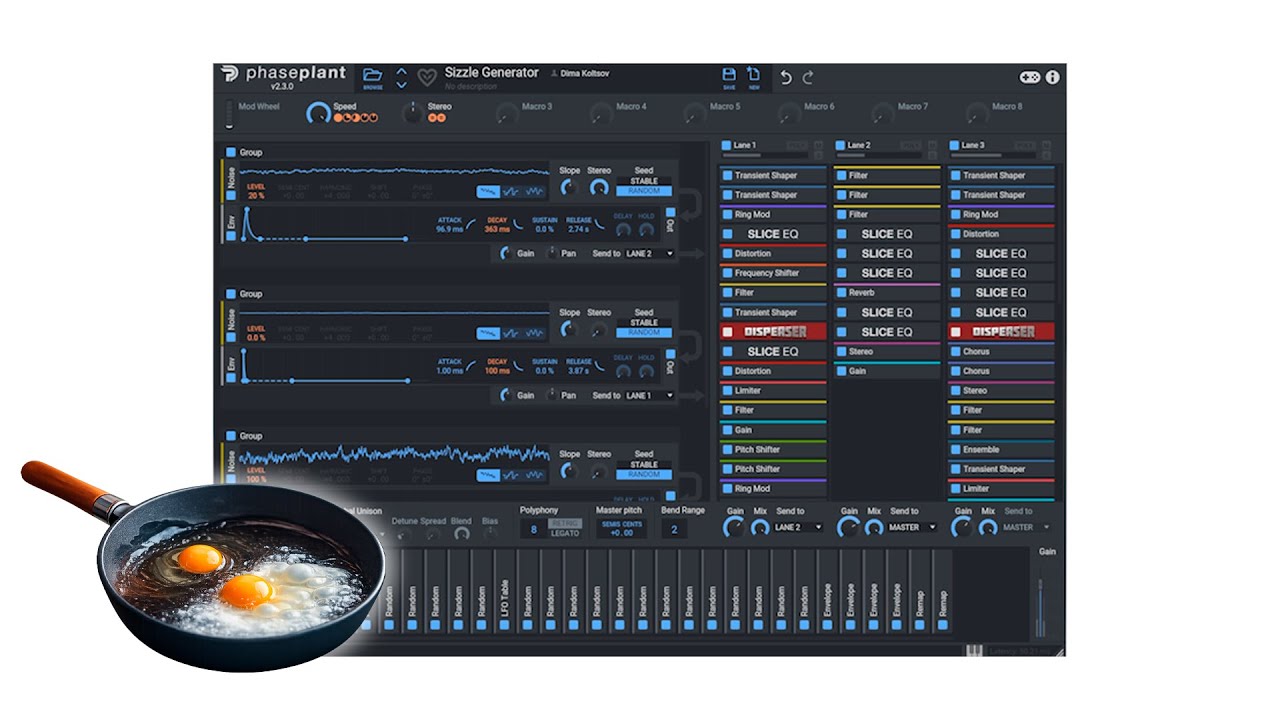Open the info icon in the top right
The image size is (1280, 720).
click(x=1053, y=77)
